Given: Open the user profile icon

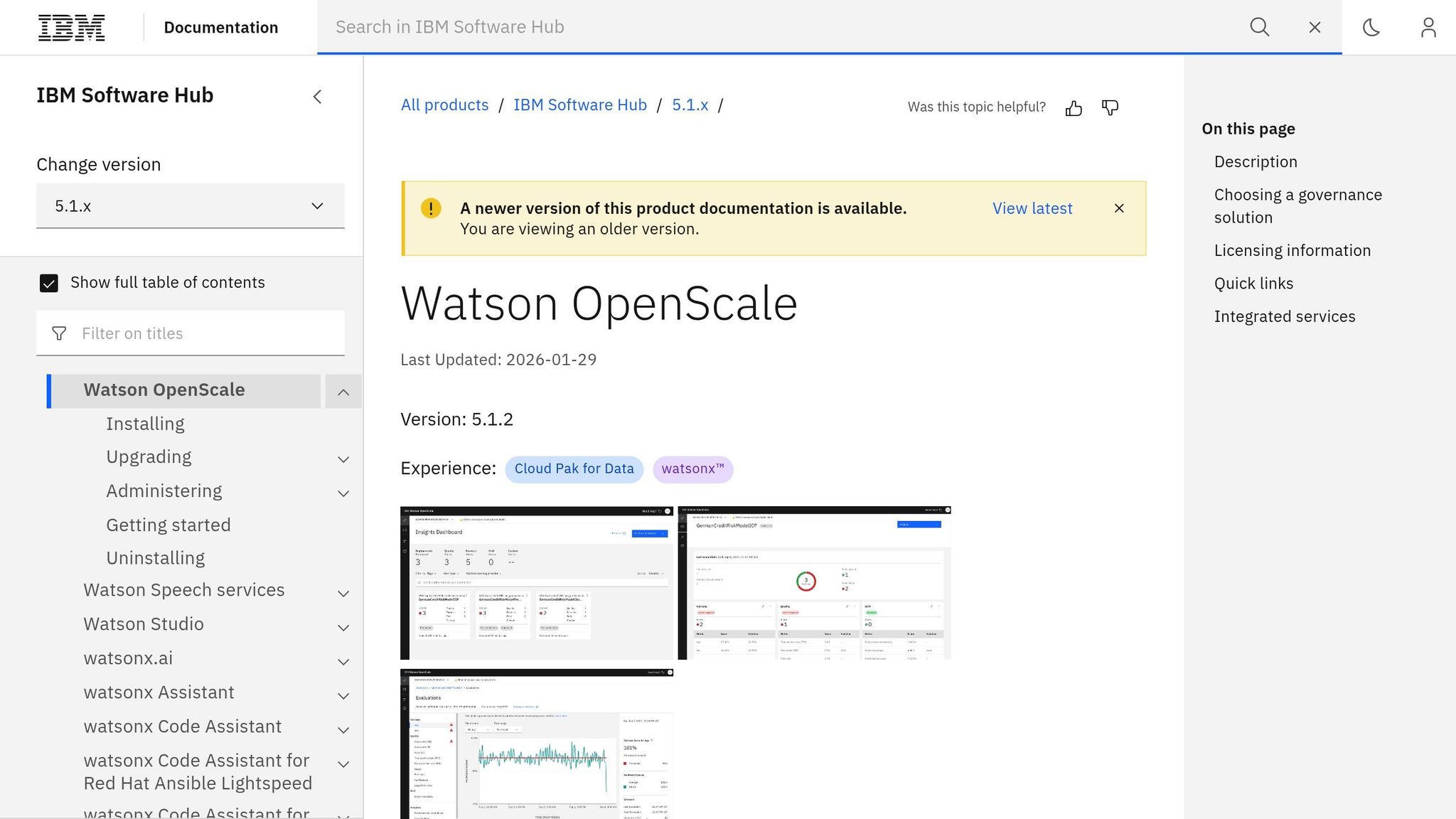Looking at the screenshot, I should click(x=1428, y=27).
